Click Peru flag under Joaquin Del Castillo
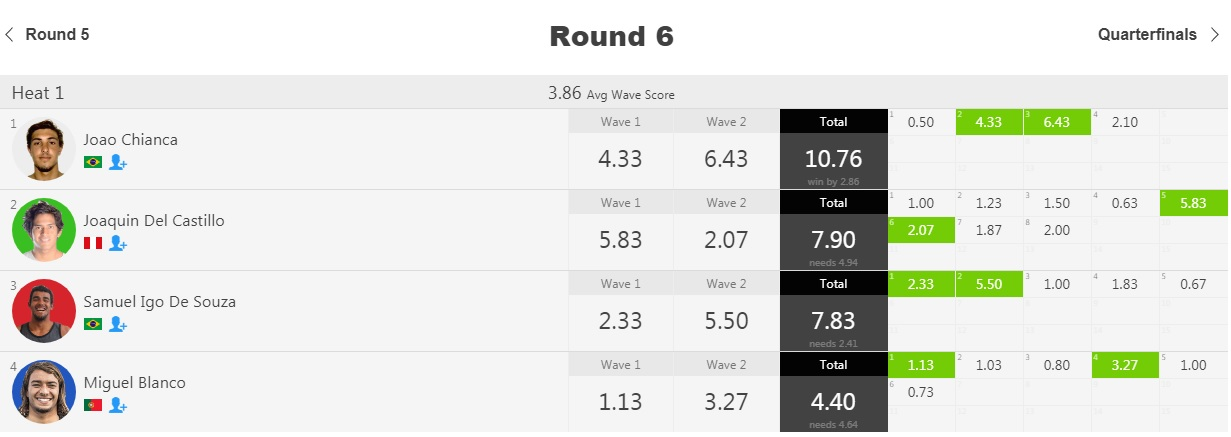Screen dimensions: 1231x437 coord(93,243)
